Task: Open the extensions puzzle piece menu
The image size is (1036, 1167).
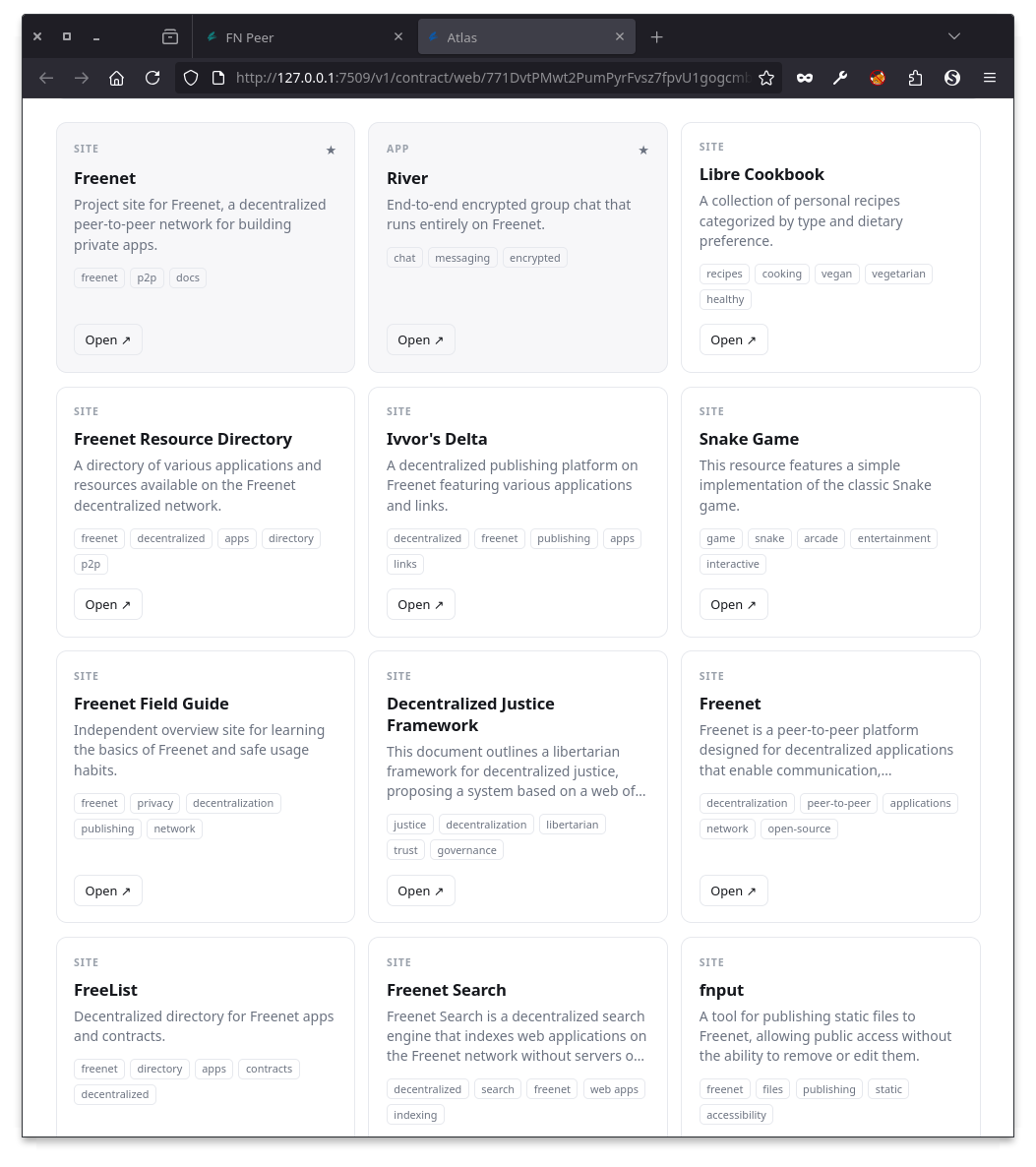Action: [915, 78]
